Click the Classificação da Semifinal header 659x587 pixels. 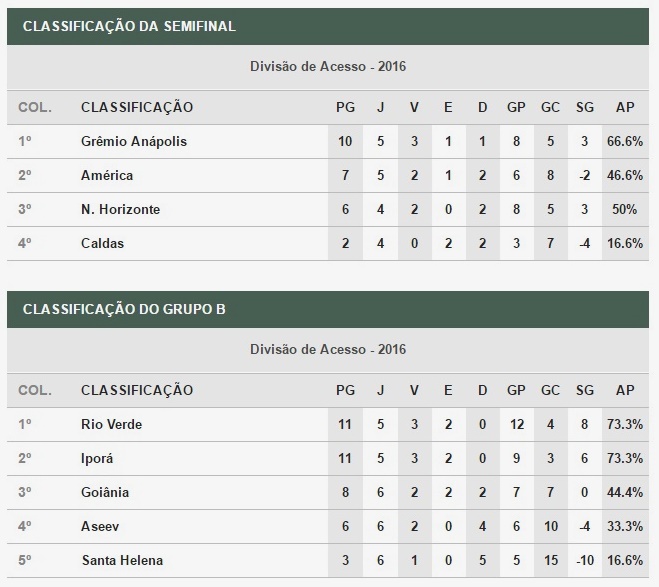129,26
